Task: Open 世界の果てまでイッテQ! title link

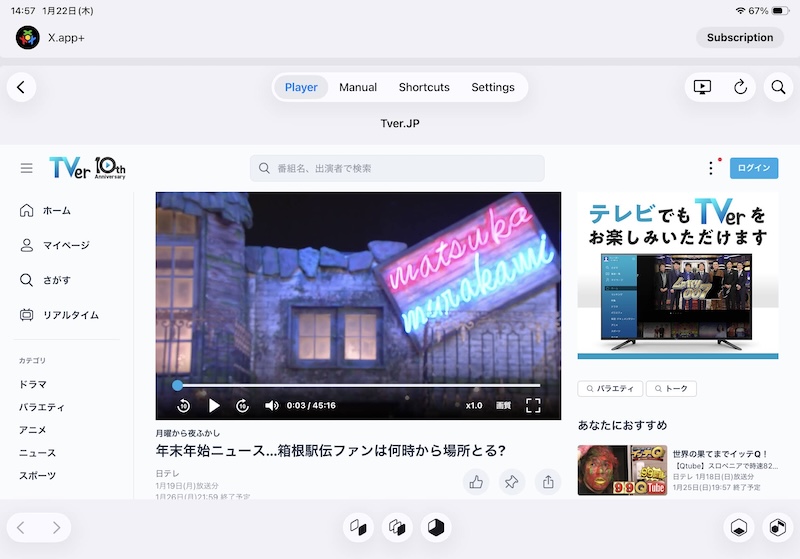Action: pos(719,454)
